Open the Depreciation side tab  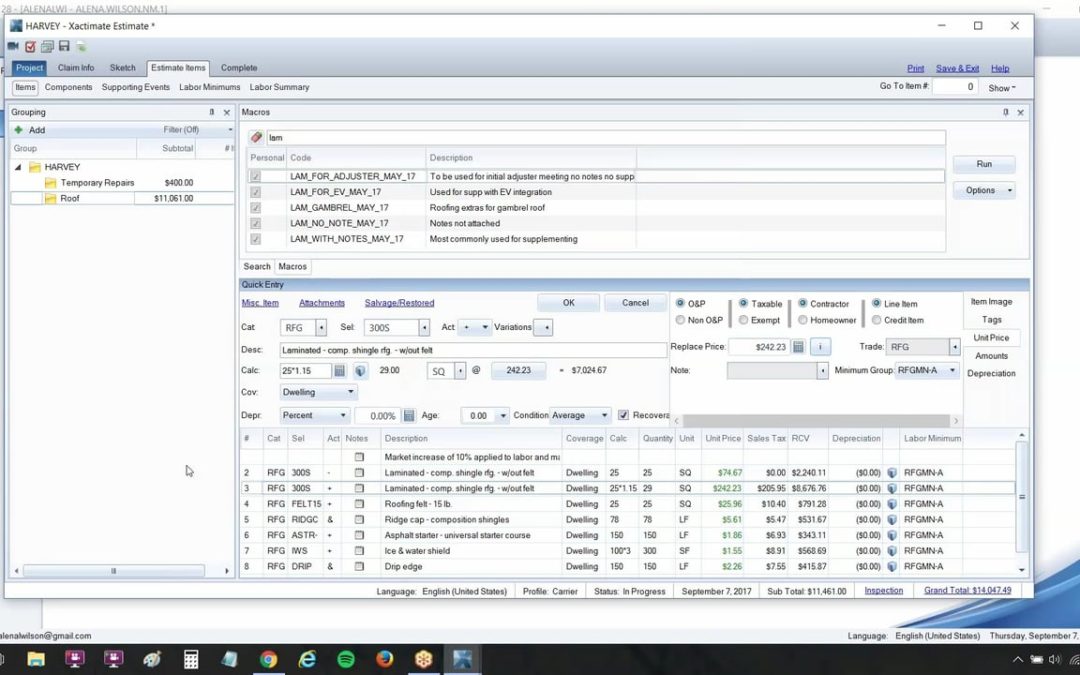click(991, 373)
